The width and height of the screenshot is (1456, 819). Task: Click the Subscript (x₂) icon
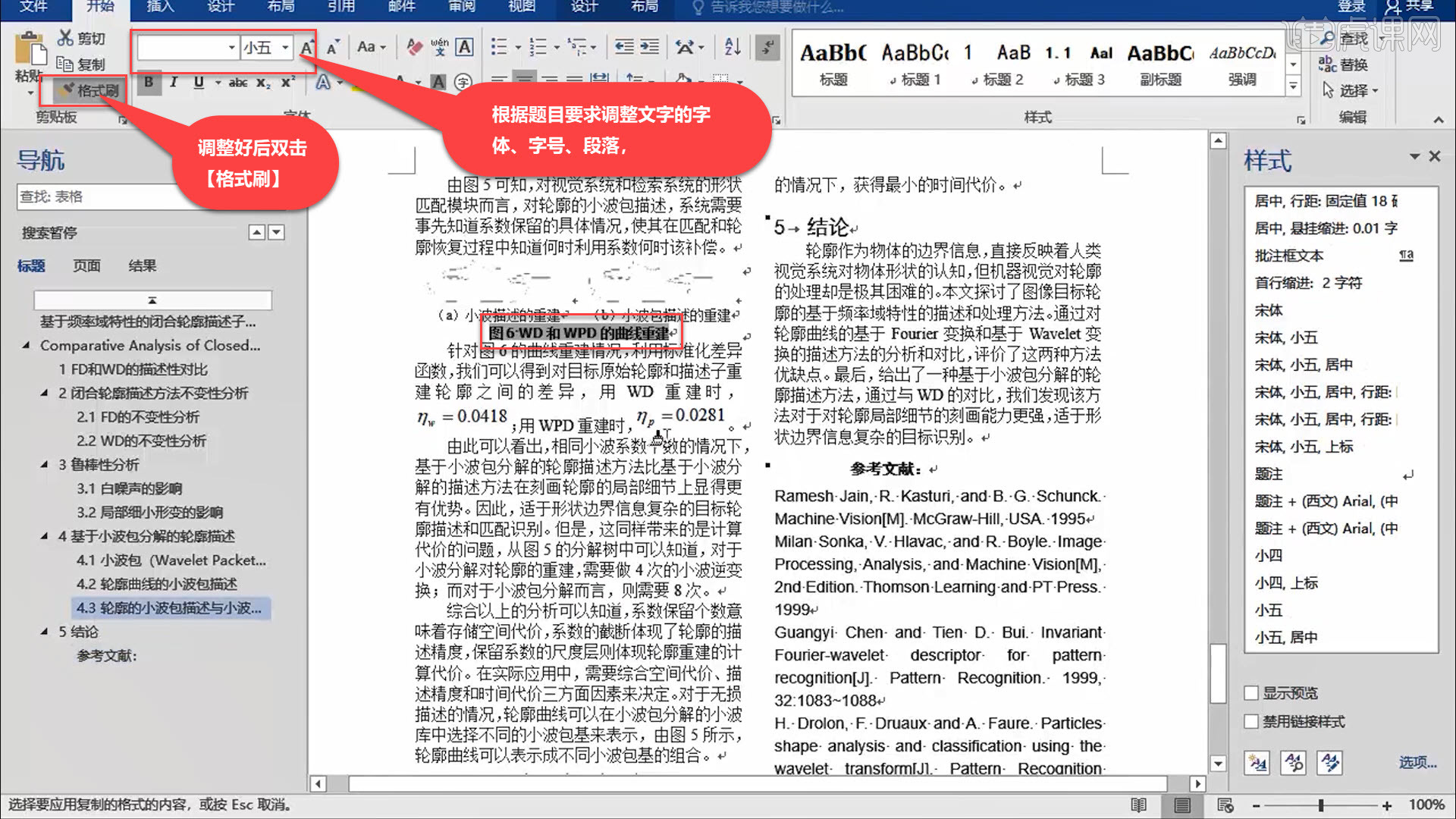tap(262, 82)
